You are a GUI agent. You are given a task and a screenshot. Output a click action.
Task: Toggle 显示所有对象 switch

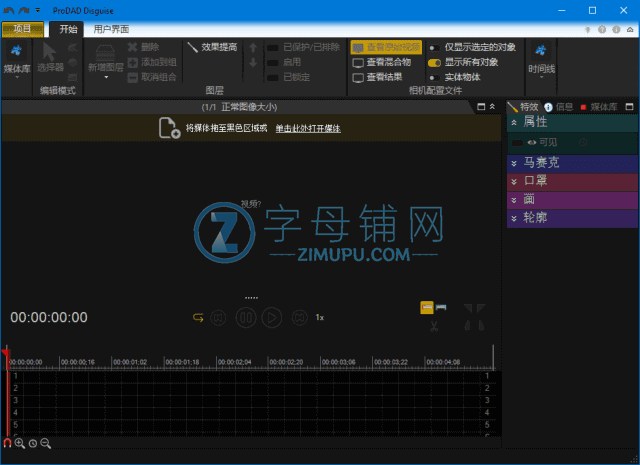(434, 62)
